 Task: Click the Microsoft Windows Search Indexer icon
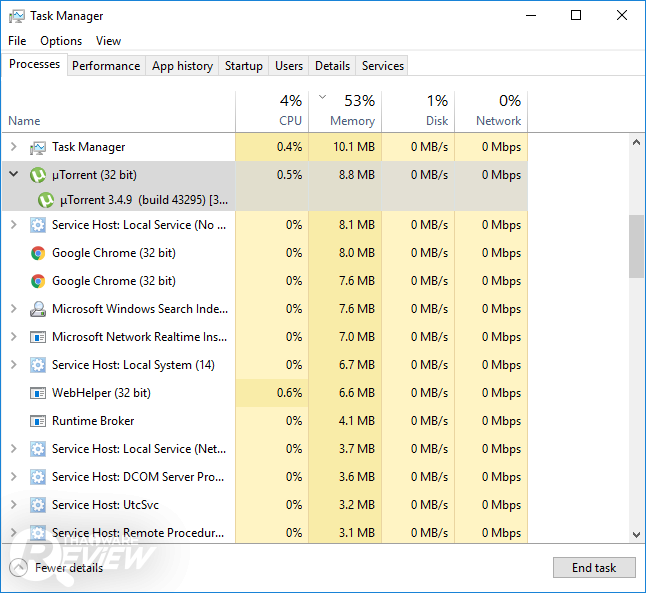pos(38,309)
